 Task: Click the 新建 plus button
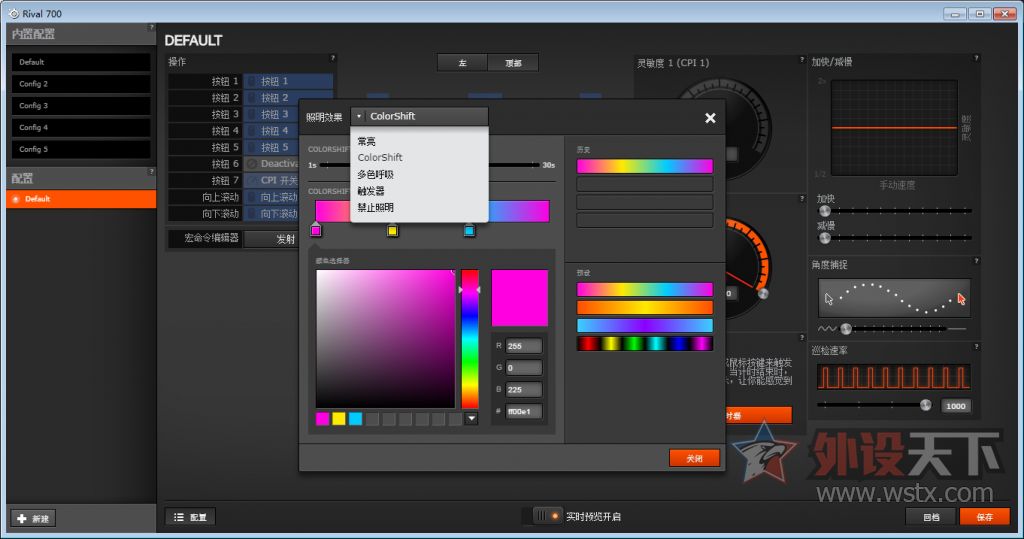tap(33, 518)
